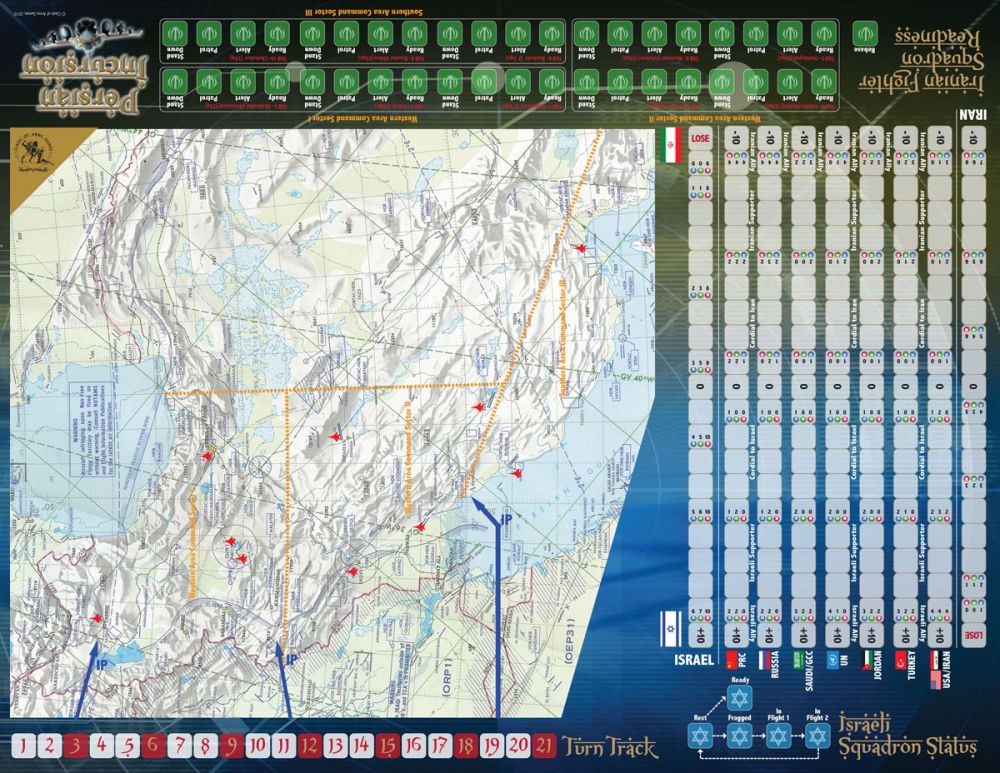Image resolution: width=1000 pixels, height=773 pixels.
Task: Click the Israeli Squadron Status title
Action: (x=908, y=735)
